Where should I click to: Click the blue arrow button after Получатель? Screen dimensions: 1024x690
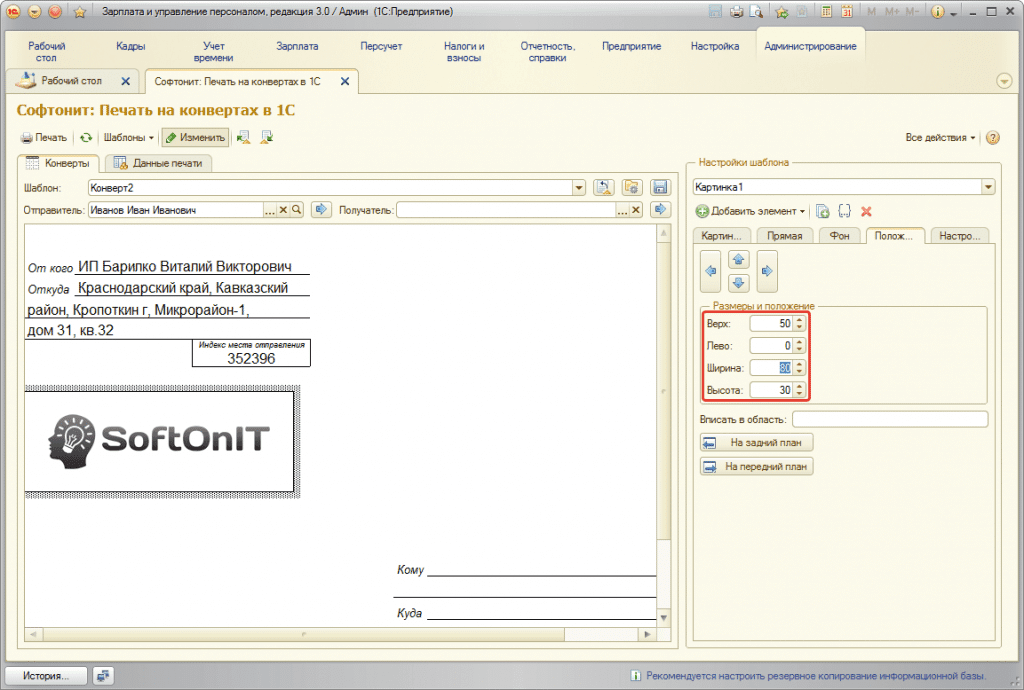[660, 210]
